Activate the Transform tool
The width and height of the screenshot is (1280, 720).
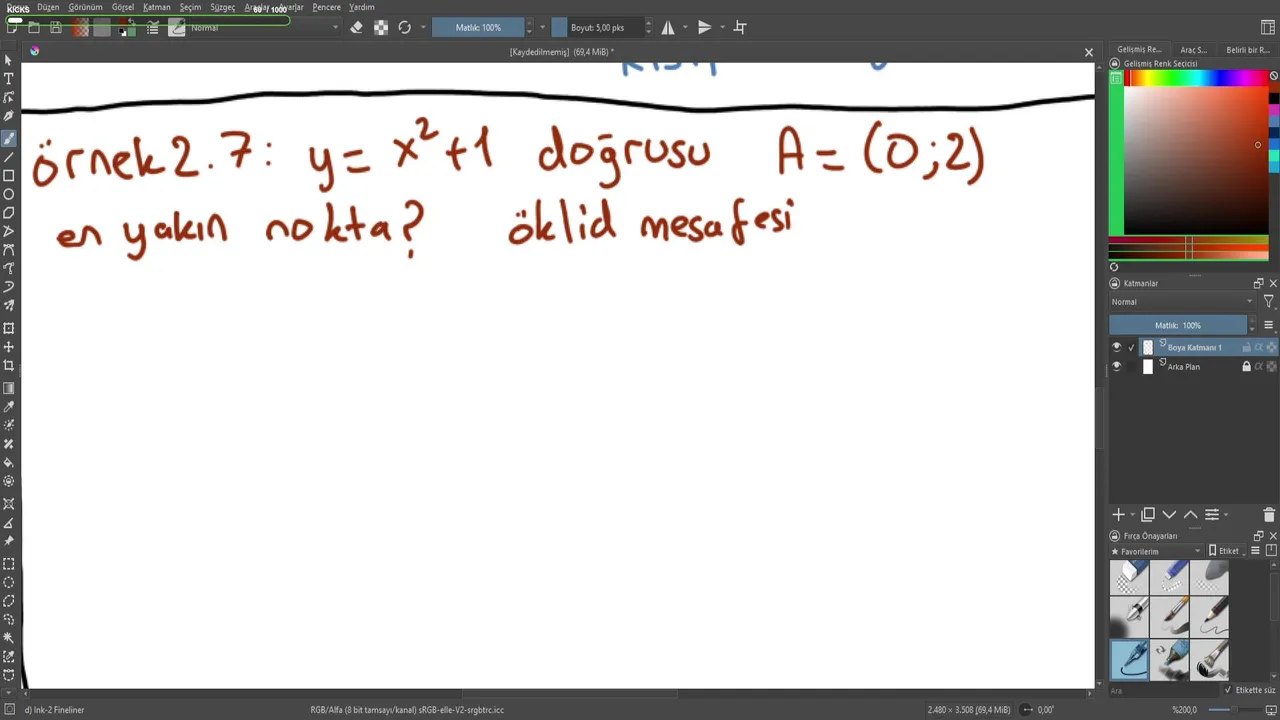9,328
